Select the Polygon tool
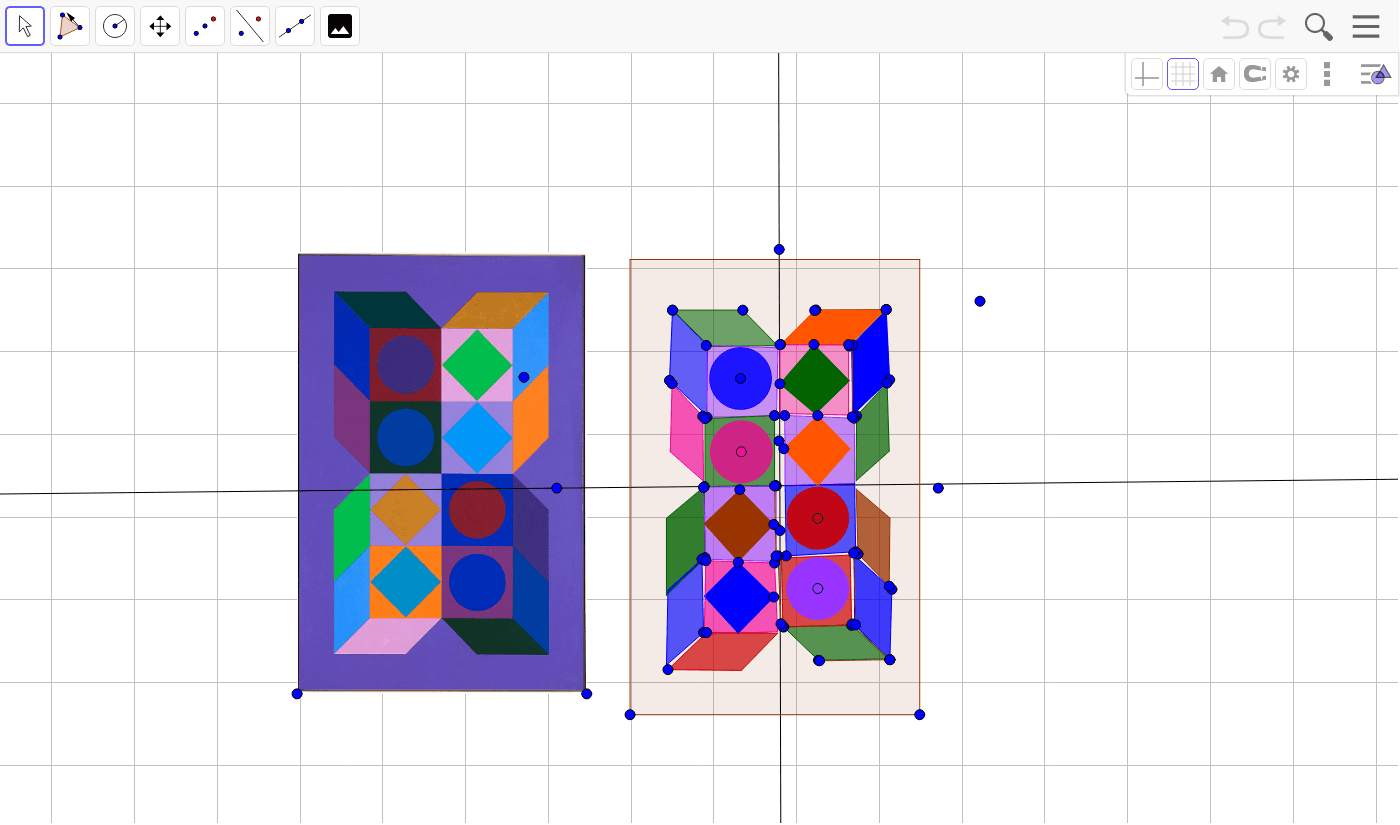Screen dimensions: 1400x825 [70, 26]
